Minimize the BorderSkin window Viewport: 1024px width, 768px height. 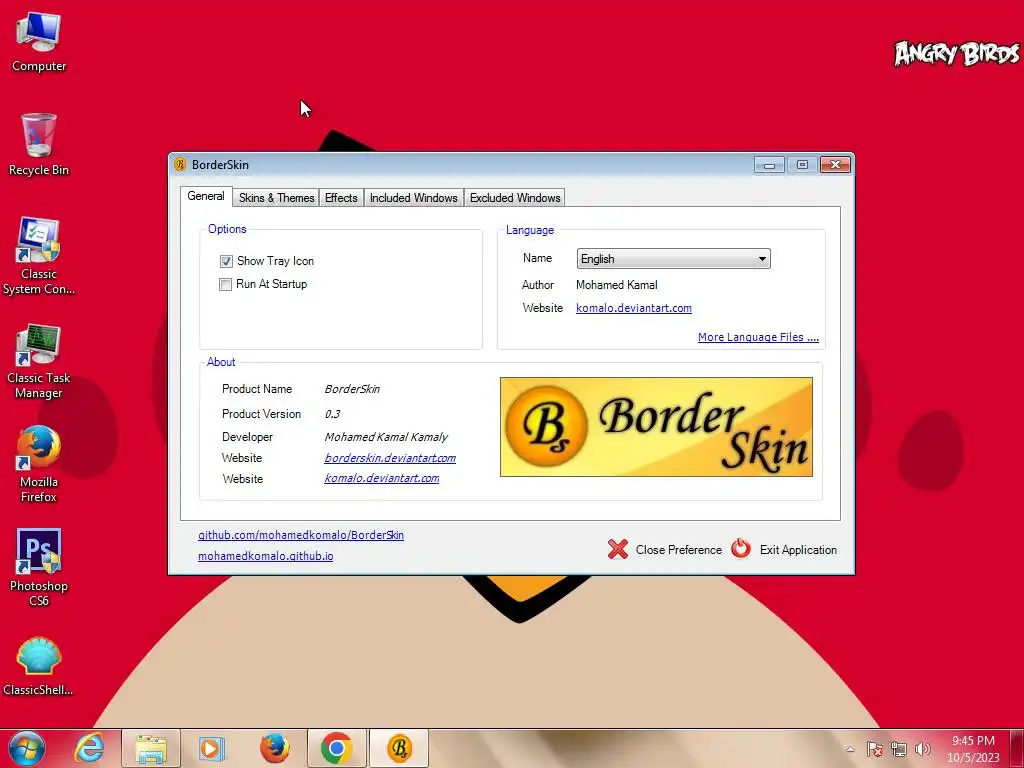pos(769,165)
